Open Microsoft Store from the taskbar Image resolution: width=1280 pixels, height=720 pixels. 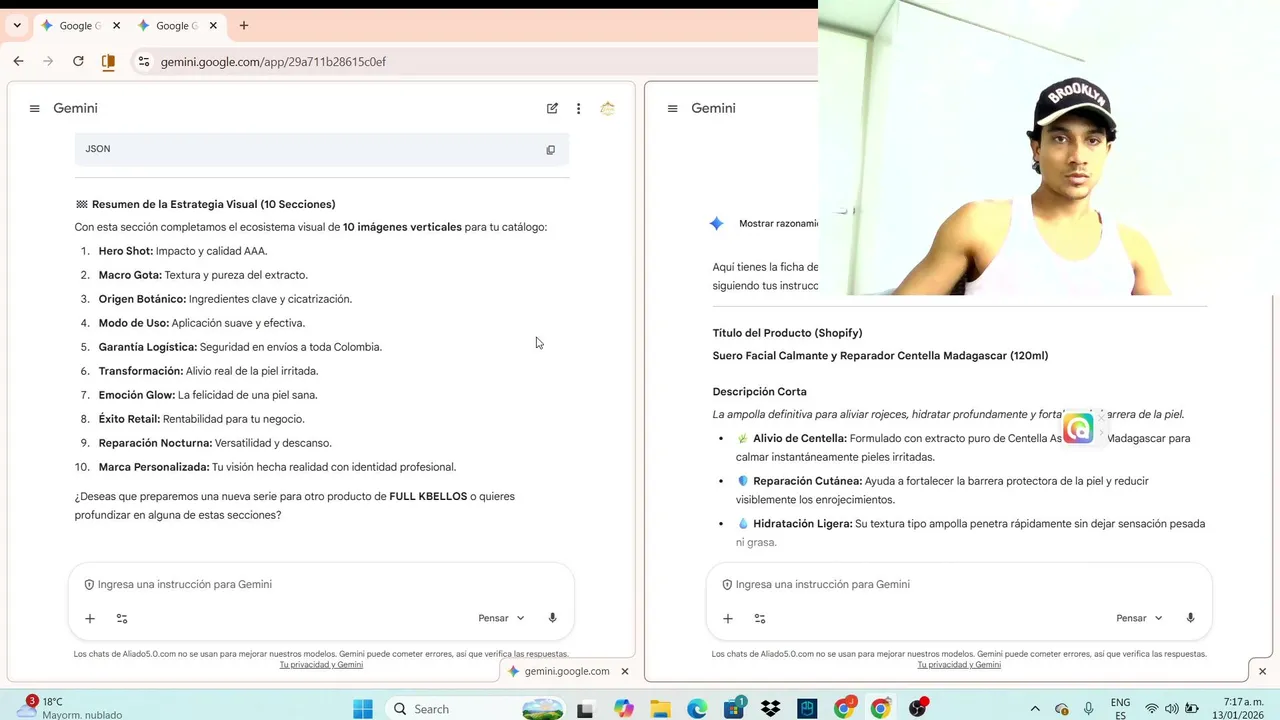(x=734, y=709)
